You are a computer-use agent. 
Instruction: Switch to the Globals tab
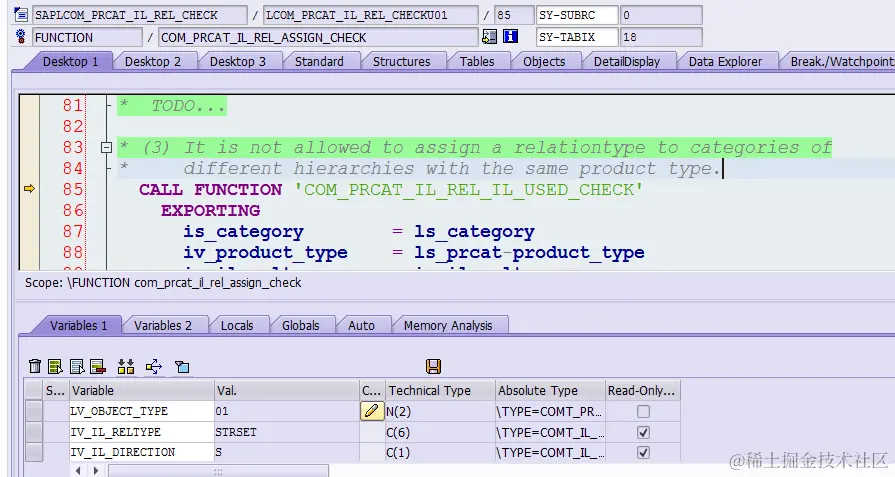301,326
